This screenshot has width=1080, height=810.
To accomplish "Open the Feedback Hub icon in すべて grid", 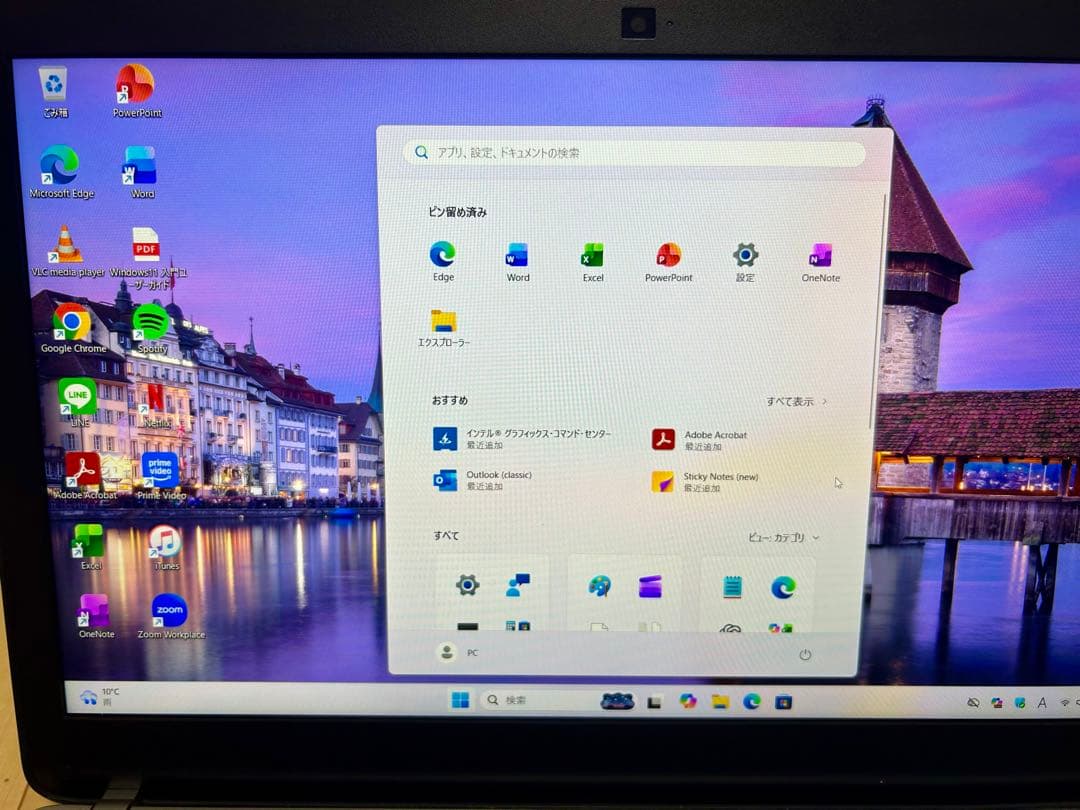I will click(518, 585).
